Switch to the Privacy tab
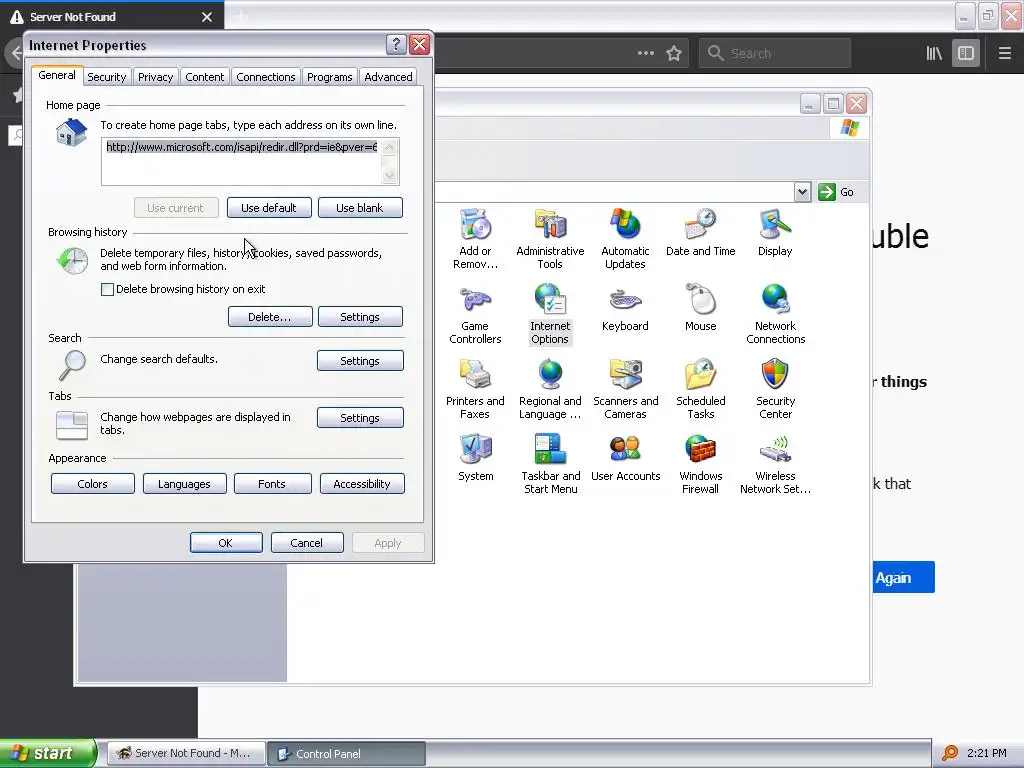 [155, 77]
